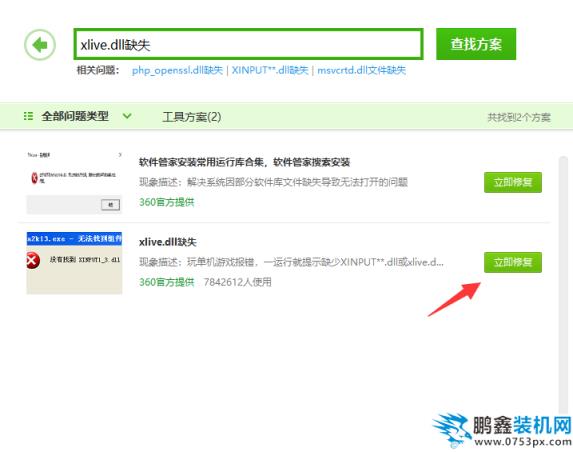Click the list icon beside 全部问题类型
The width and height of the screenshot is (573, 452).
tap(28, 116)
